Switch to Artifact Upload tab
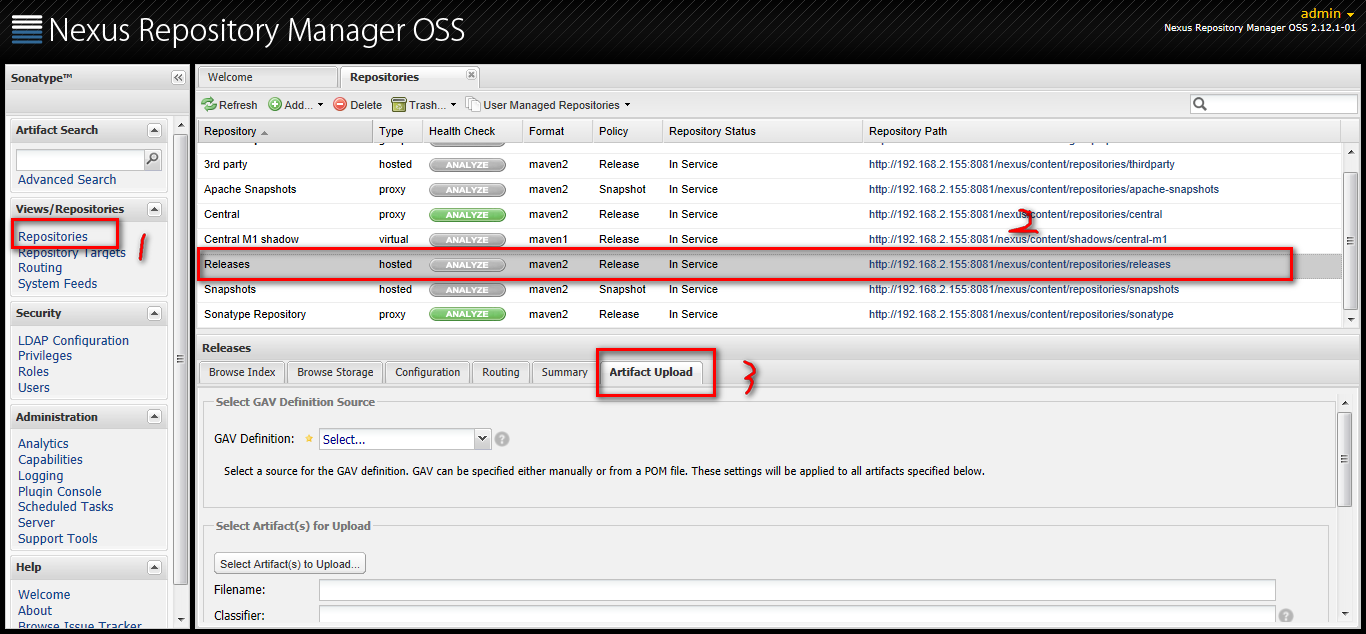 pyautogui.click(x=651, y=372)
